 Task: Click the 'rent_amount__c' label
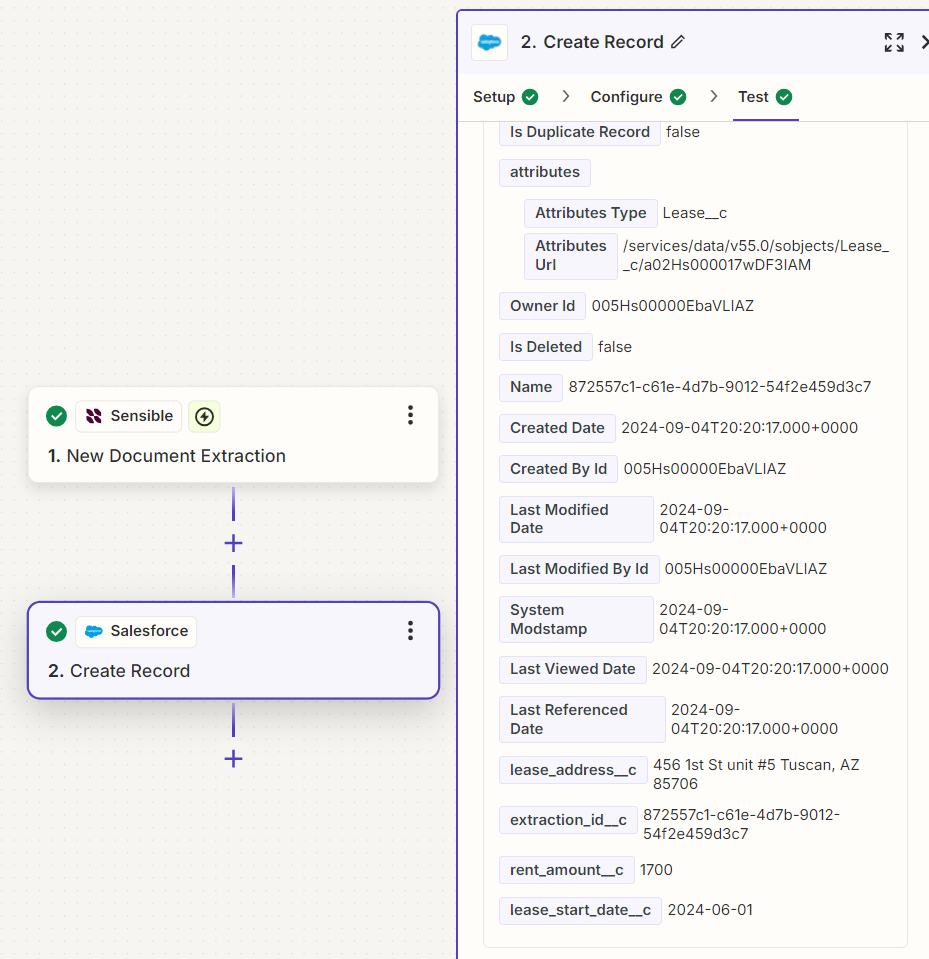(x=566, y=870)
